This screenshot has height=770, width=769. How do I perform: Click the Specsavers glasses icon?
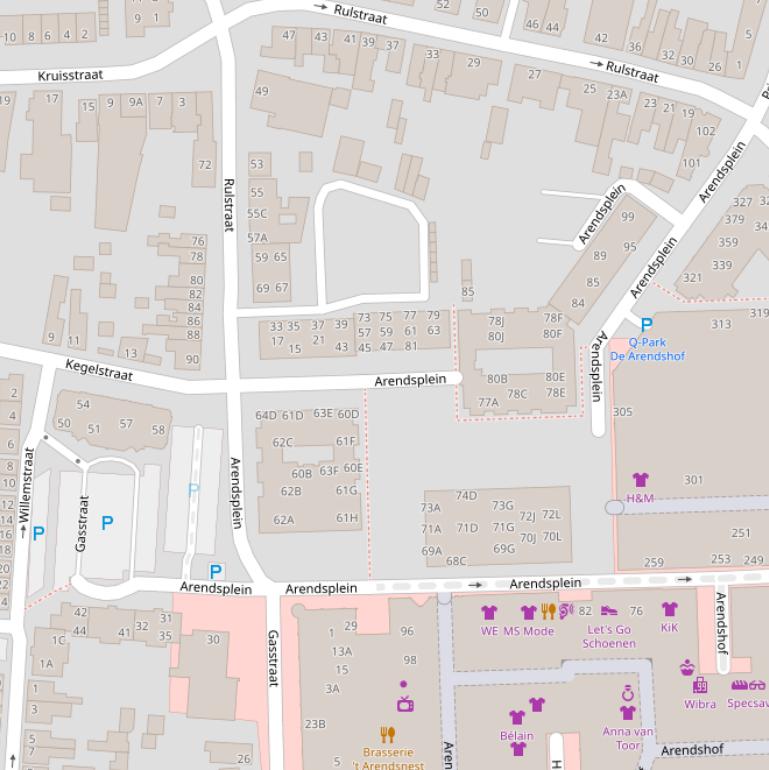748,685
